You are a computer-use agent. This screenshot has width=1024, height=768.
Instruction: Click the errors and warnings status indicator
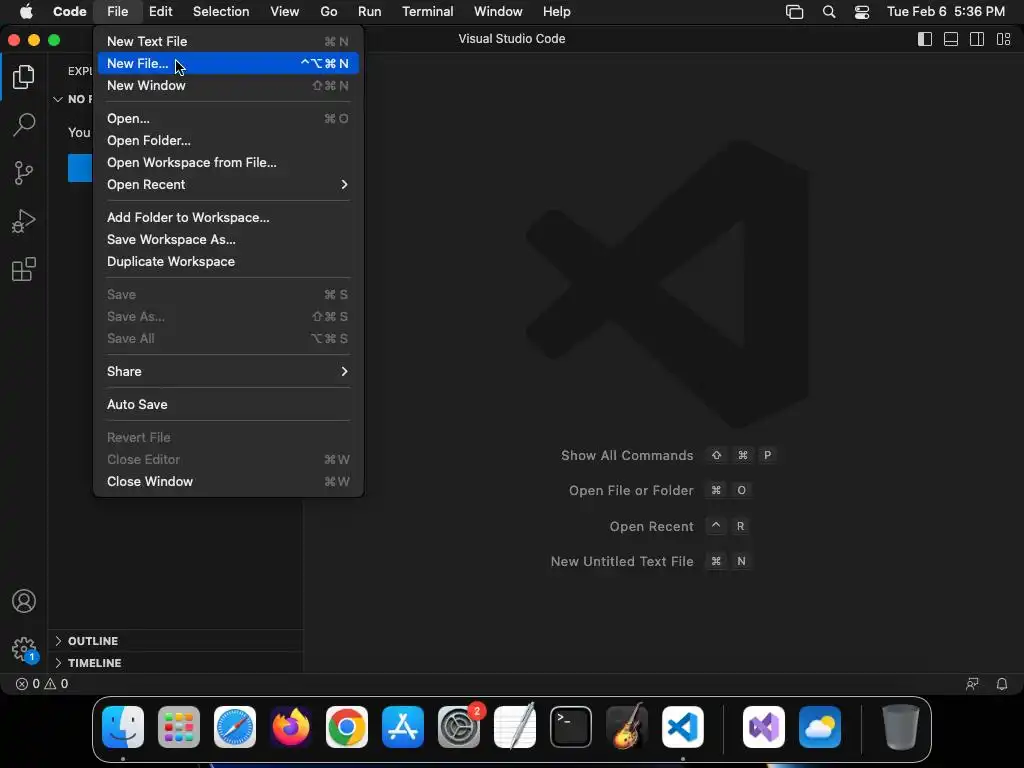tap(42, 684)
